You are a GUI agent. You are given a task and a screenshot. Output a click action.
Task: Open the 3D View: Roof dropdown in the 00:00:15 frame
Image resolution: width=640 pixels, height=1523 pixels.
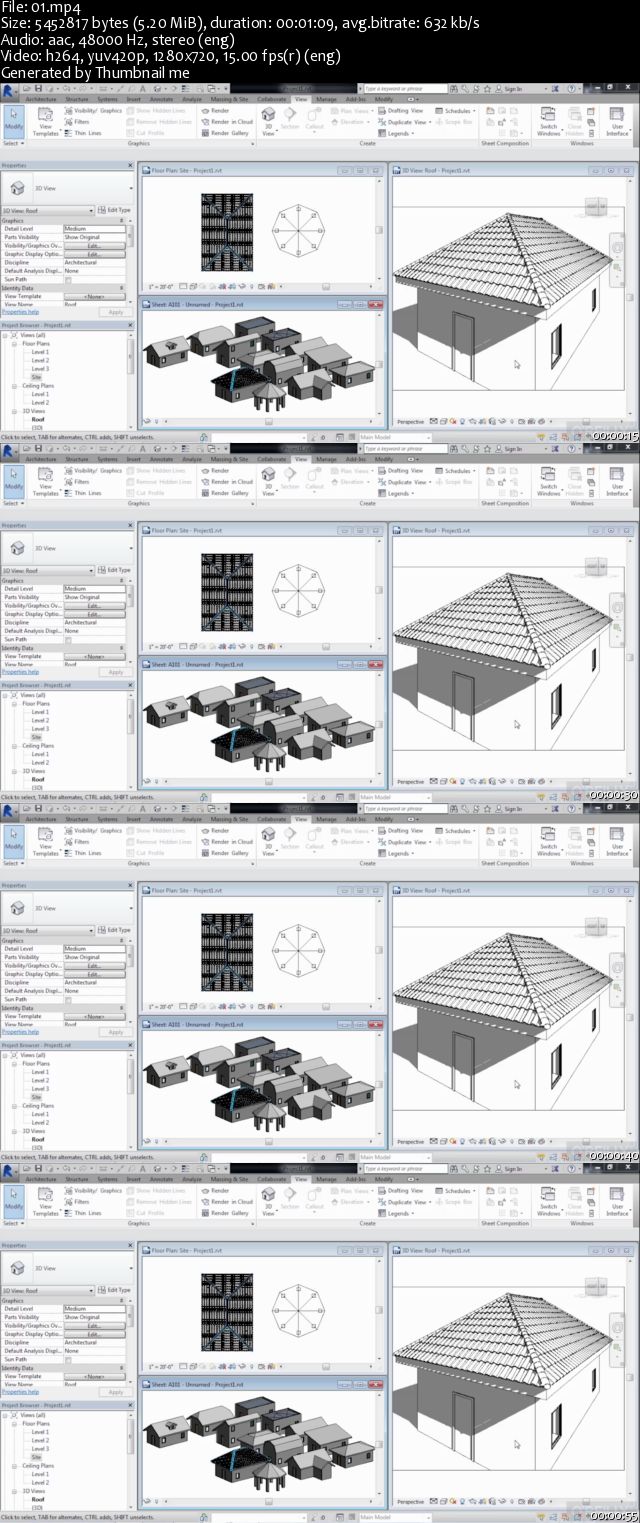[48, 210]
